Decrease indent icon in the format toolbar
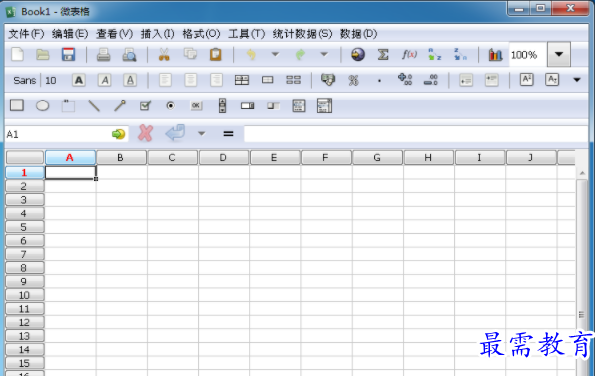601x376 pixels. [x=466, y=80]
